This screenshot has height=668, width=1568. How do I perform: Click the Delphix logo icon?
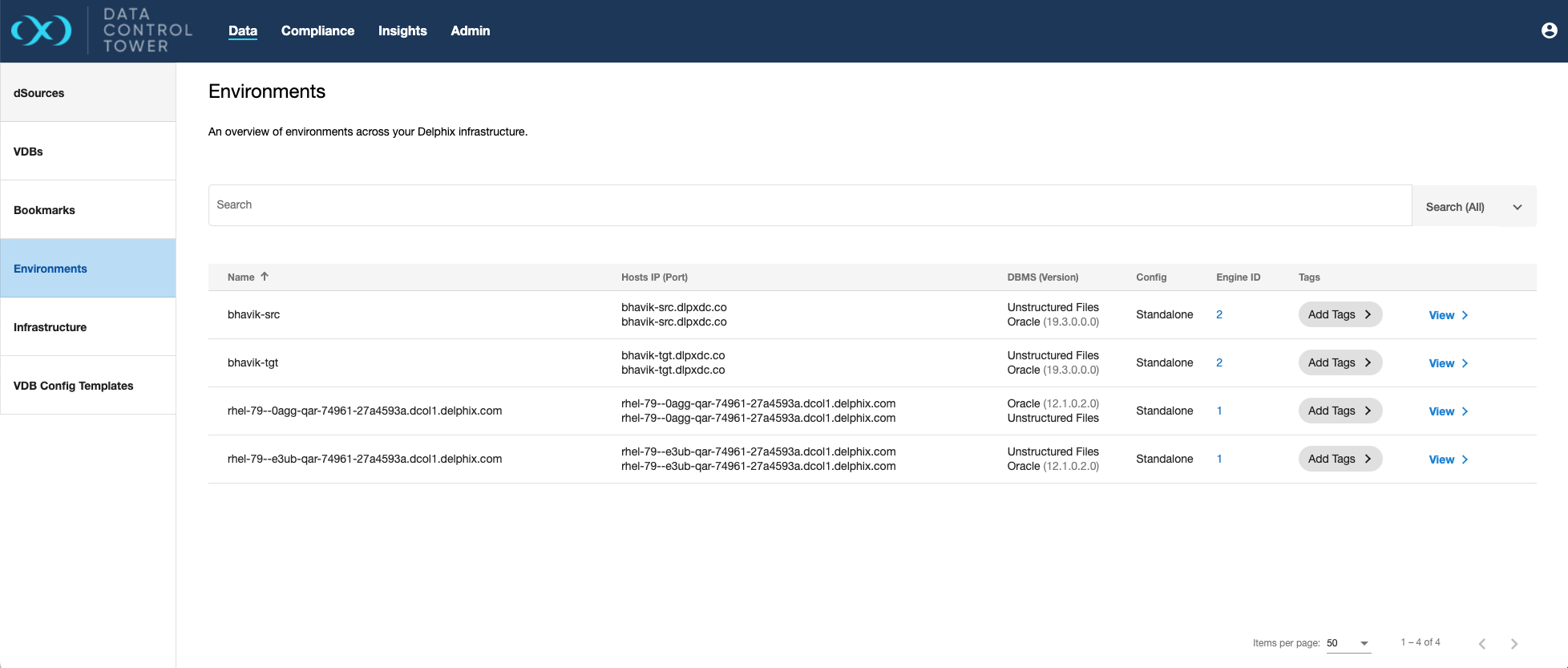42,31
